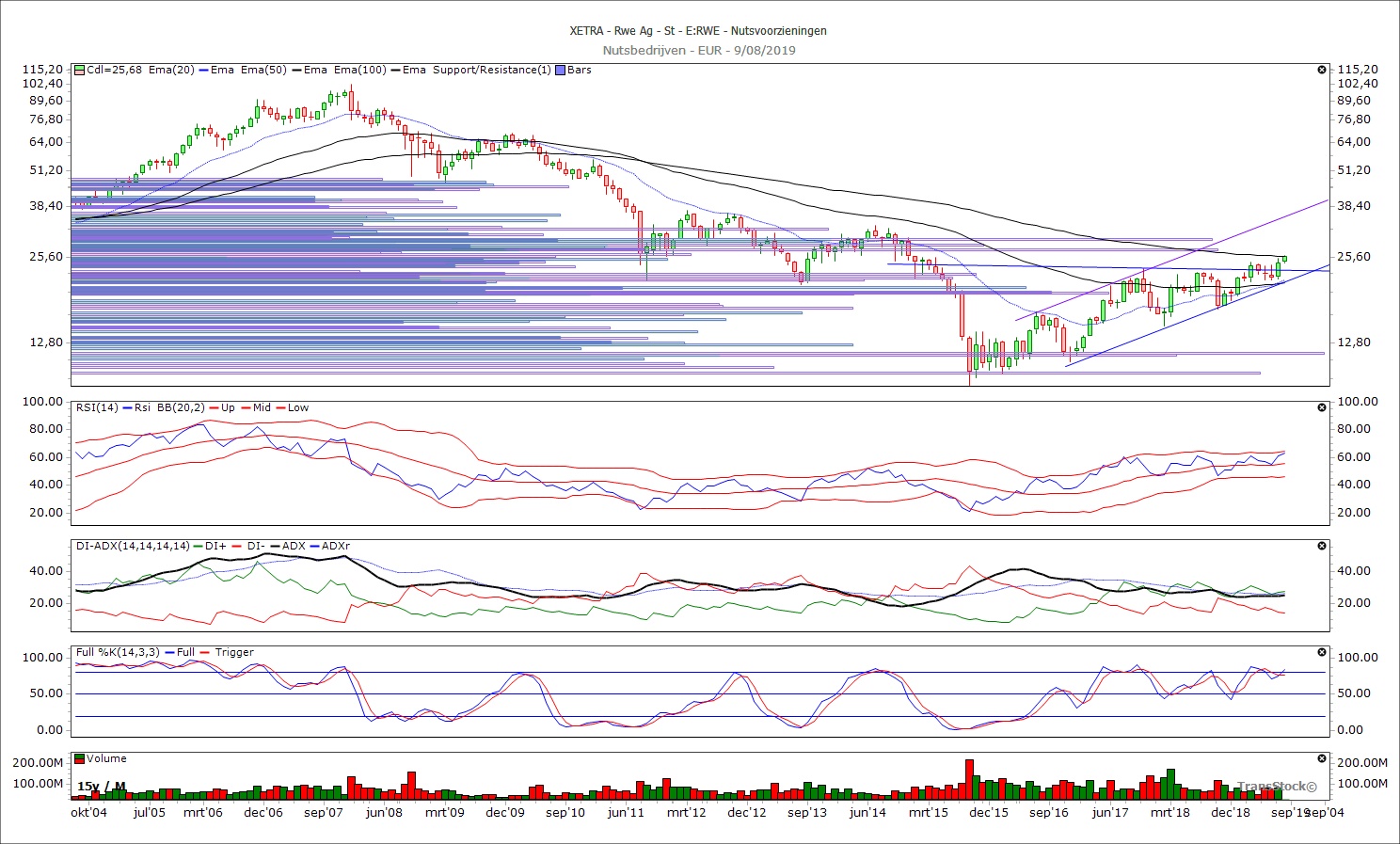Screen dimensions: 1400x844
Task: Click the 12,80 right price axis label
Action: (1352, 342)
